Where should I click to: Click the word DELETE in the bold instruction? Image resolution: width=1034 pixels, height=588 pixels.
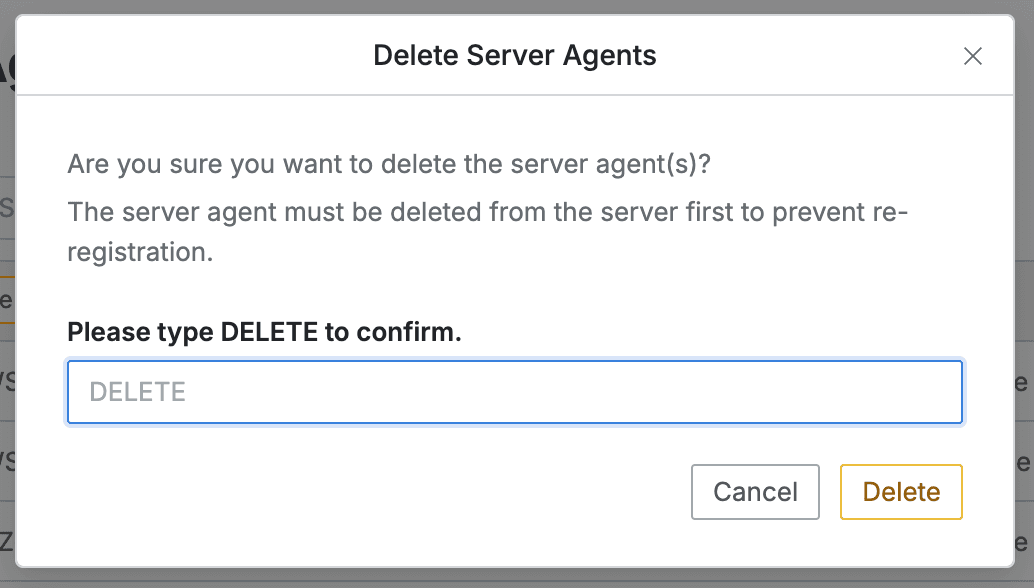click(268, 332)
